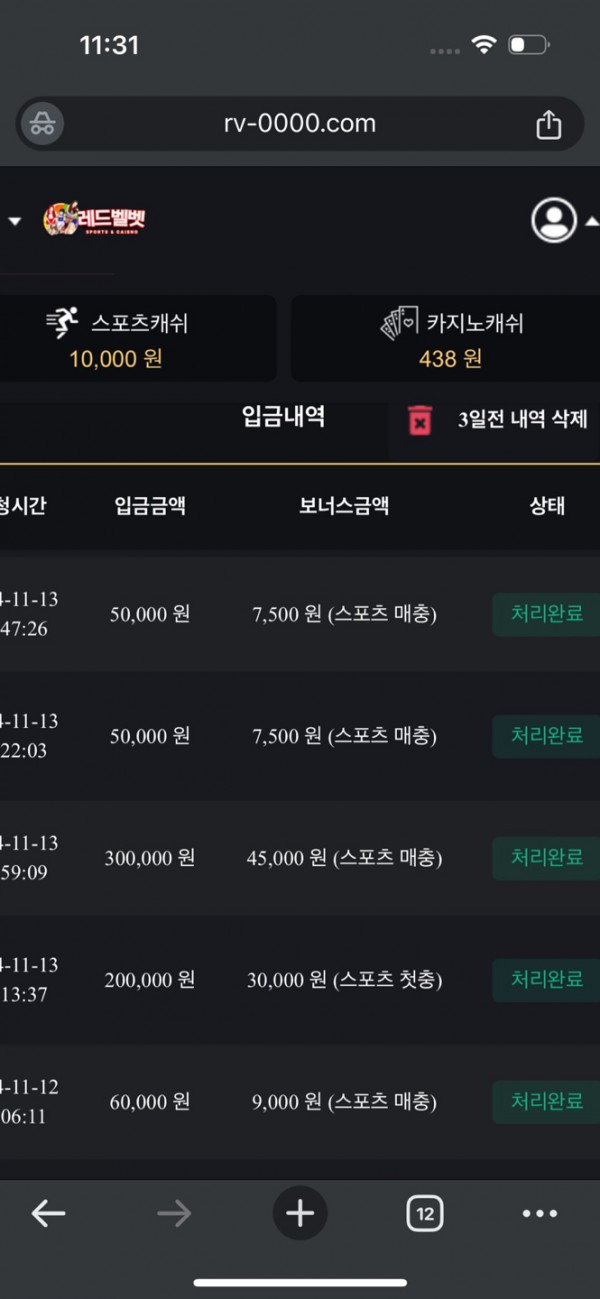Open the browser three-dot more menu
The image size is (600, 1299).
point(540,1214)
